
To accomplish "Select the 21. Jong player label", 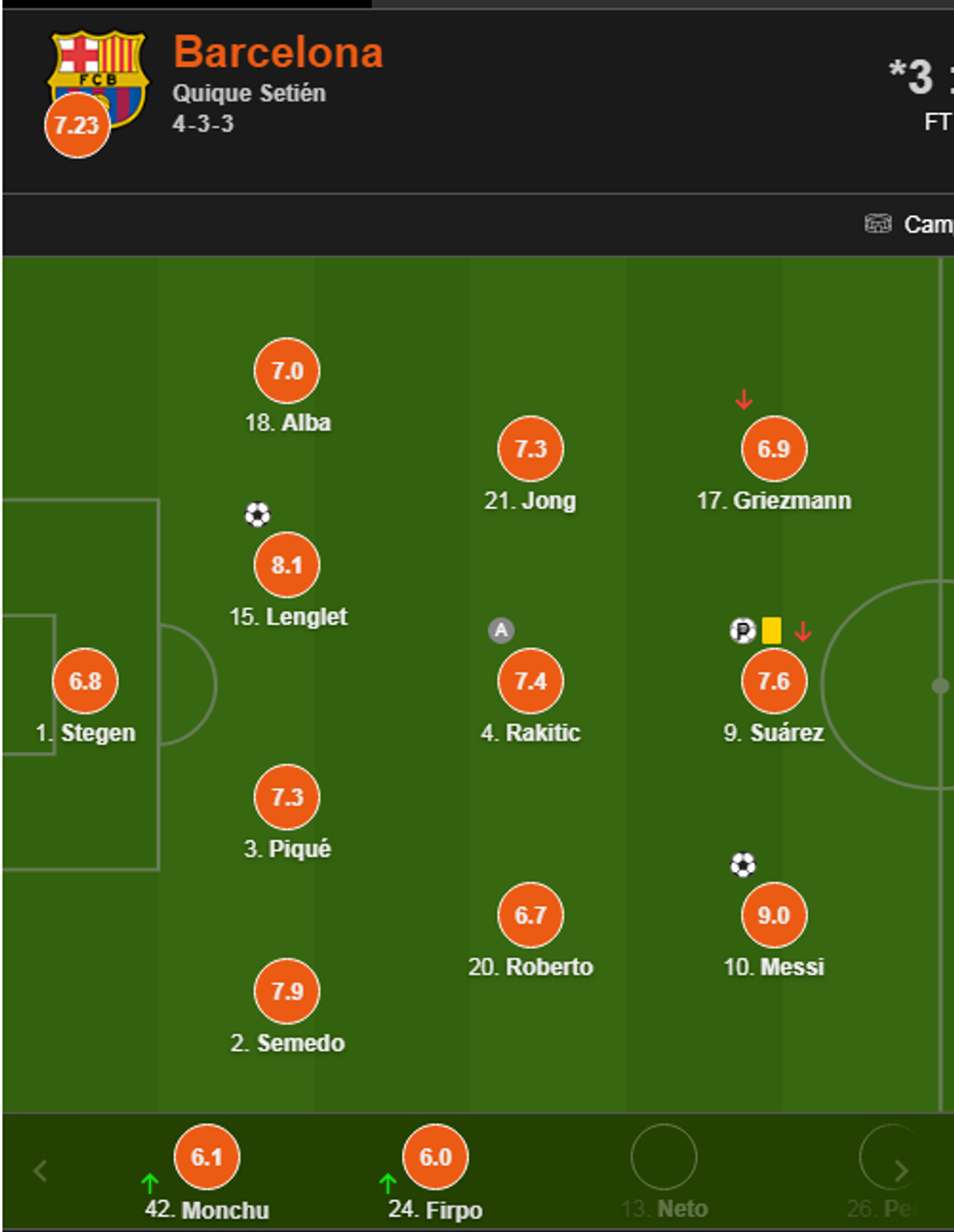I will pos(531,500).
